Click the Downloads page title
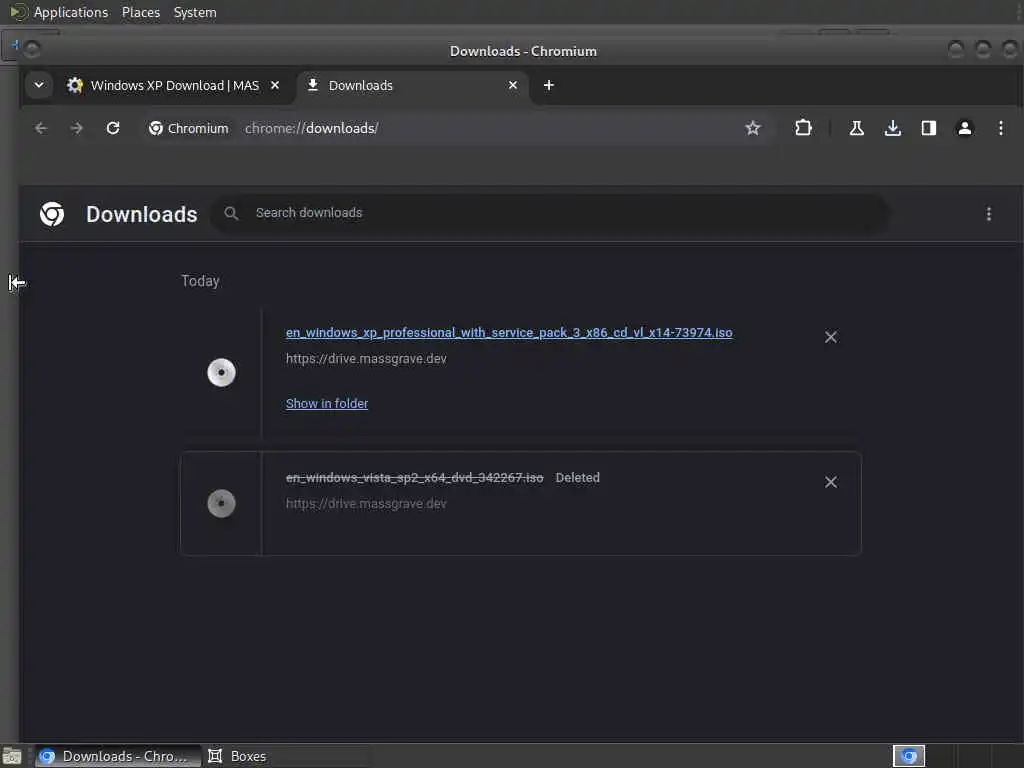Viewport: 1024px width, 768px height. pos(142,214)
